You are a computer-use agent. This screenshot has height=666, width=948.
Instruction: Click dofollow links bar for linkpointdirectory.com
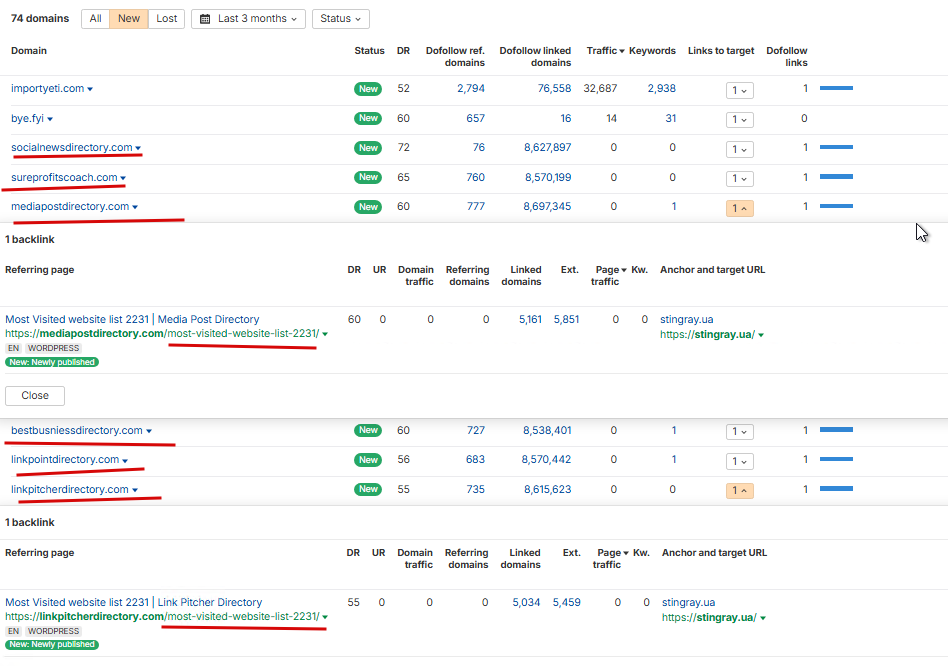tap(836, 459)
